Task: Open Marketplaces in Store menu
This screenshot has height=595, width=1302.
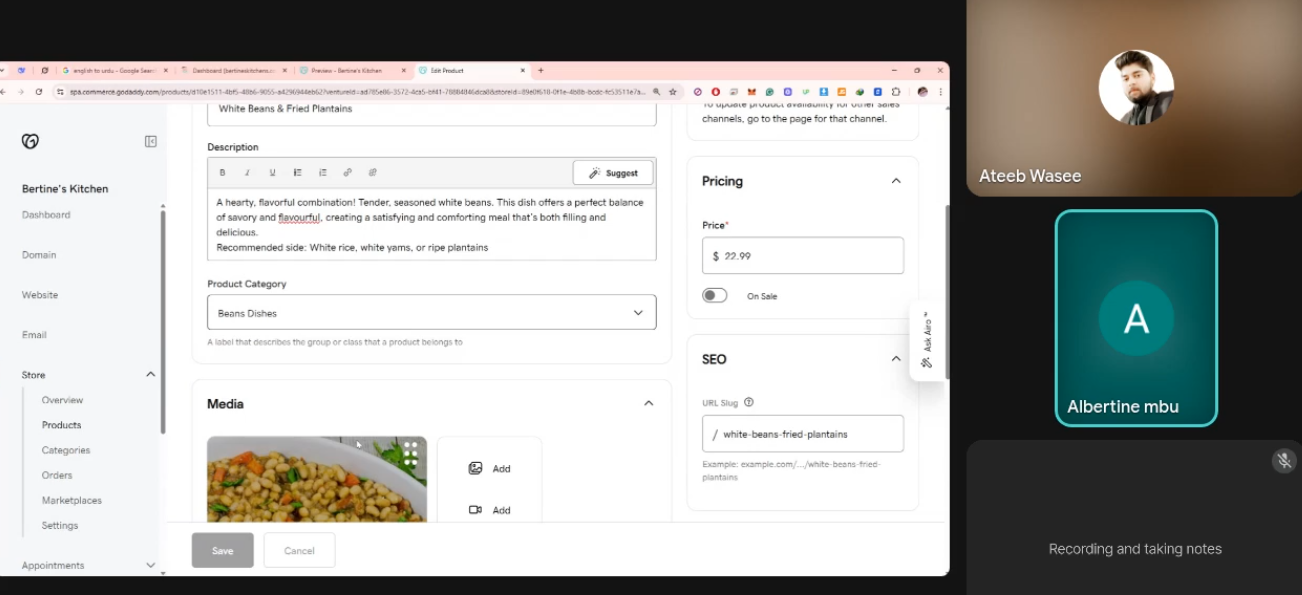Action: click(x=72, y=499)
